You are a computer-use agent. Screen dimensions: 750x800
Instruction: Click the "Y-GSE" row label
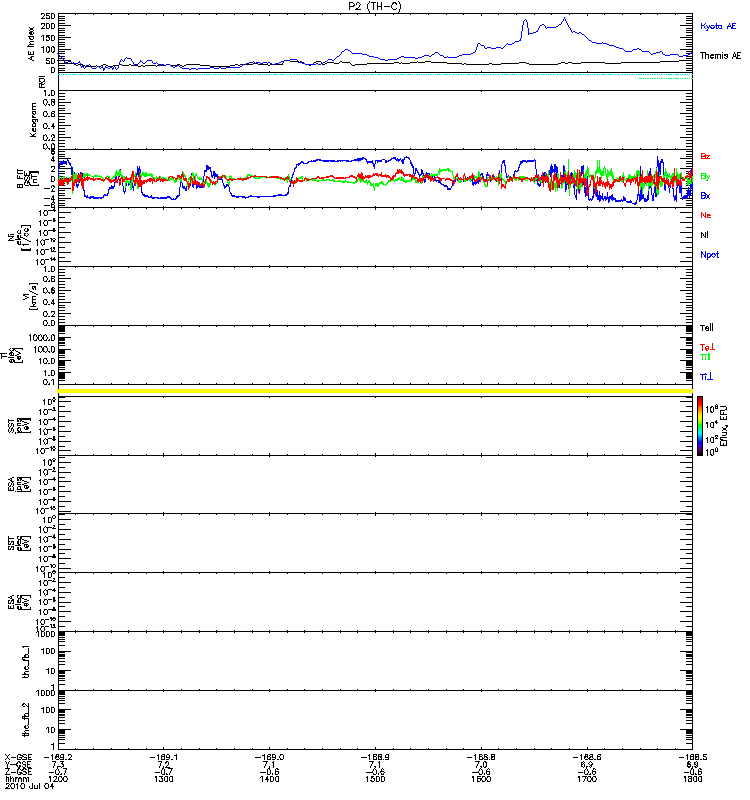coord(18,765)
